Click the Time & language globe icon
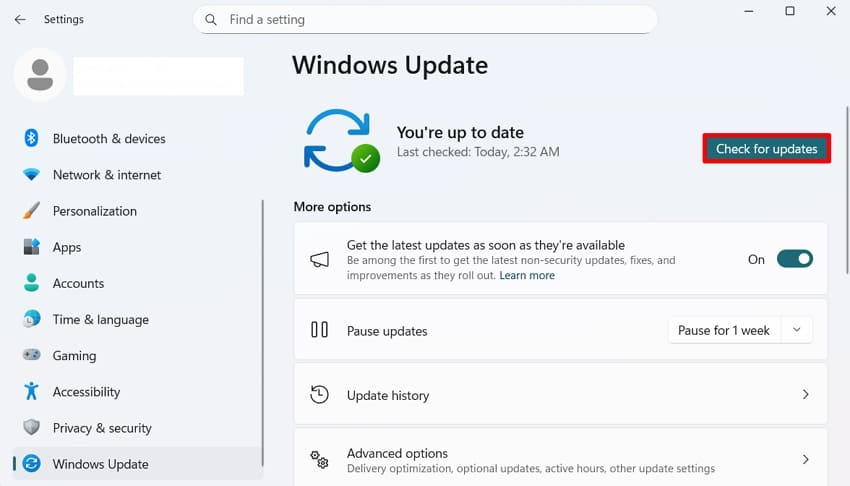 pos(31,319)
